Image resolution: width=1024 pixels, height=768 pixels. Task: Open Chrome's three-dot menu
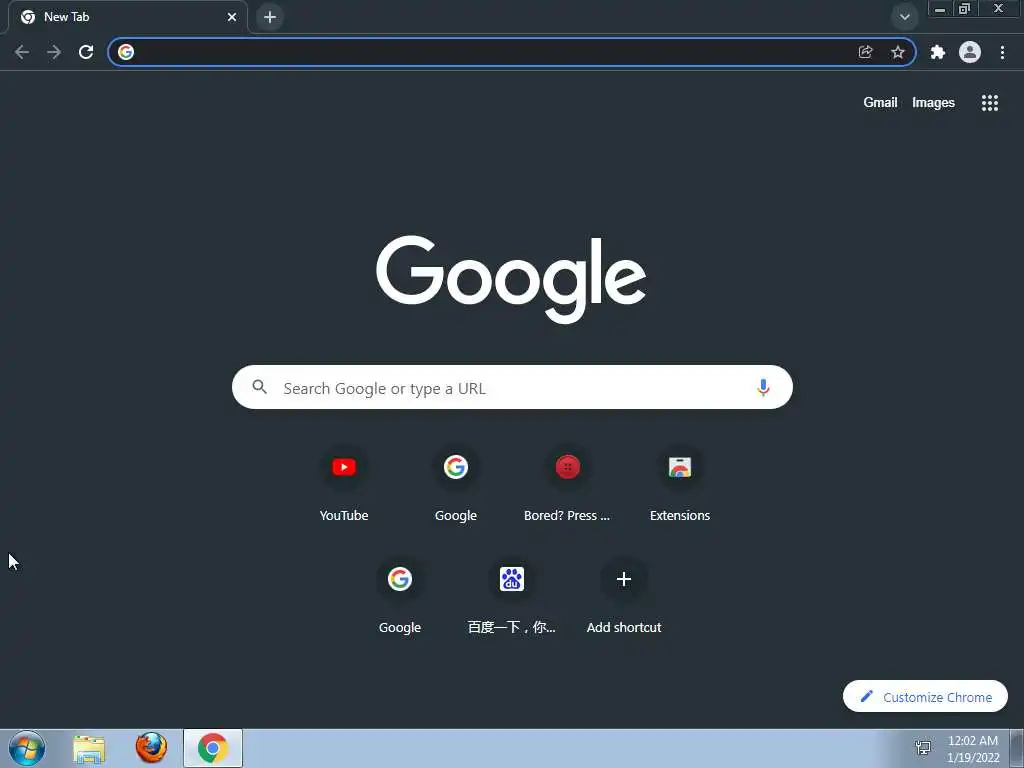point(1002,52)
